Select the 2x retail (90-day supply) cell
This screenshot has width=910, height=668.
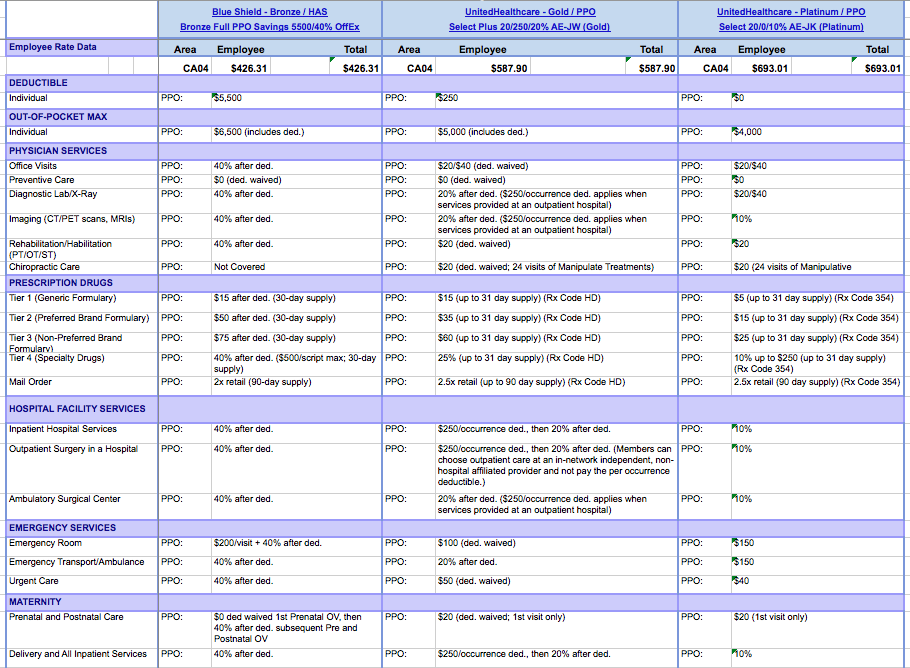[296, 386]
